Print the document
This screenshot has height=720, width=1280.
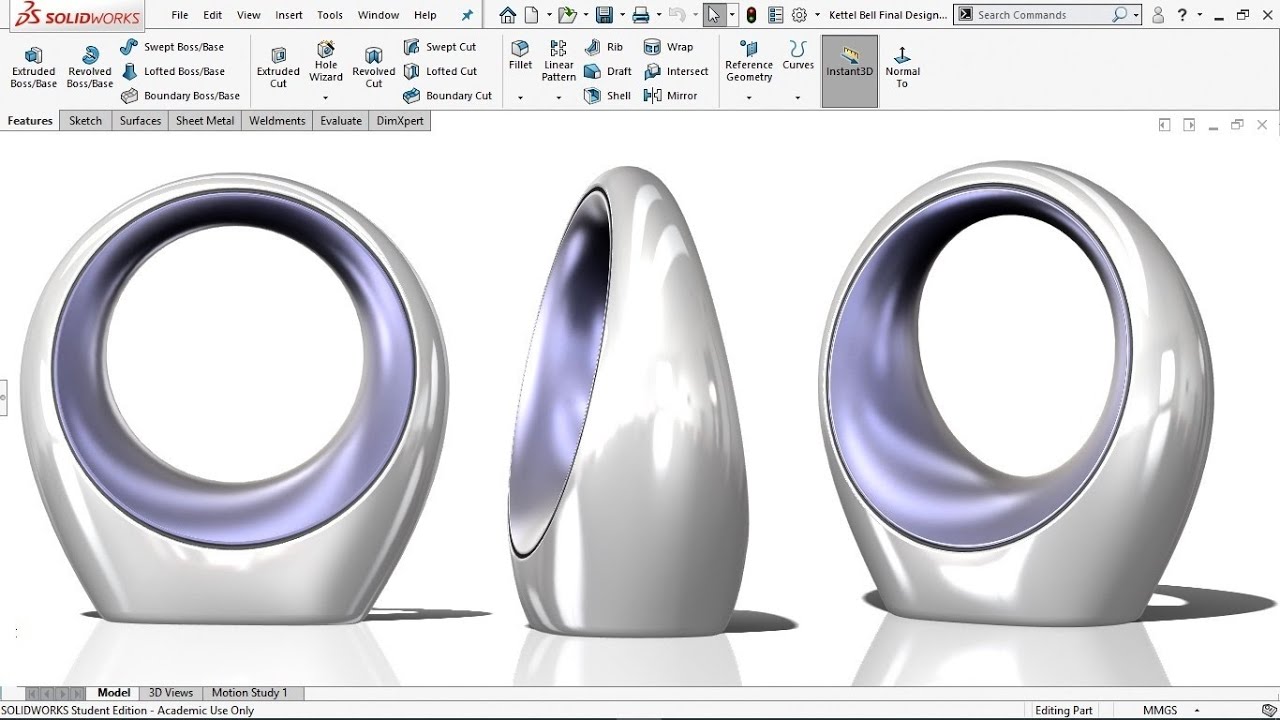pos(641,15)
